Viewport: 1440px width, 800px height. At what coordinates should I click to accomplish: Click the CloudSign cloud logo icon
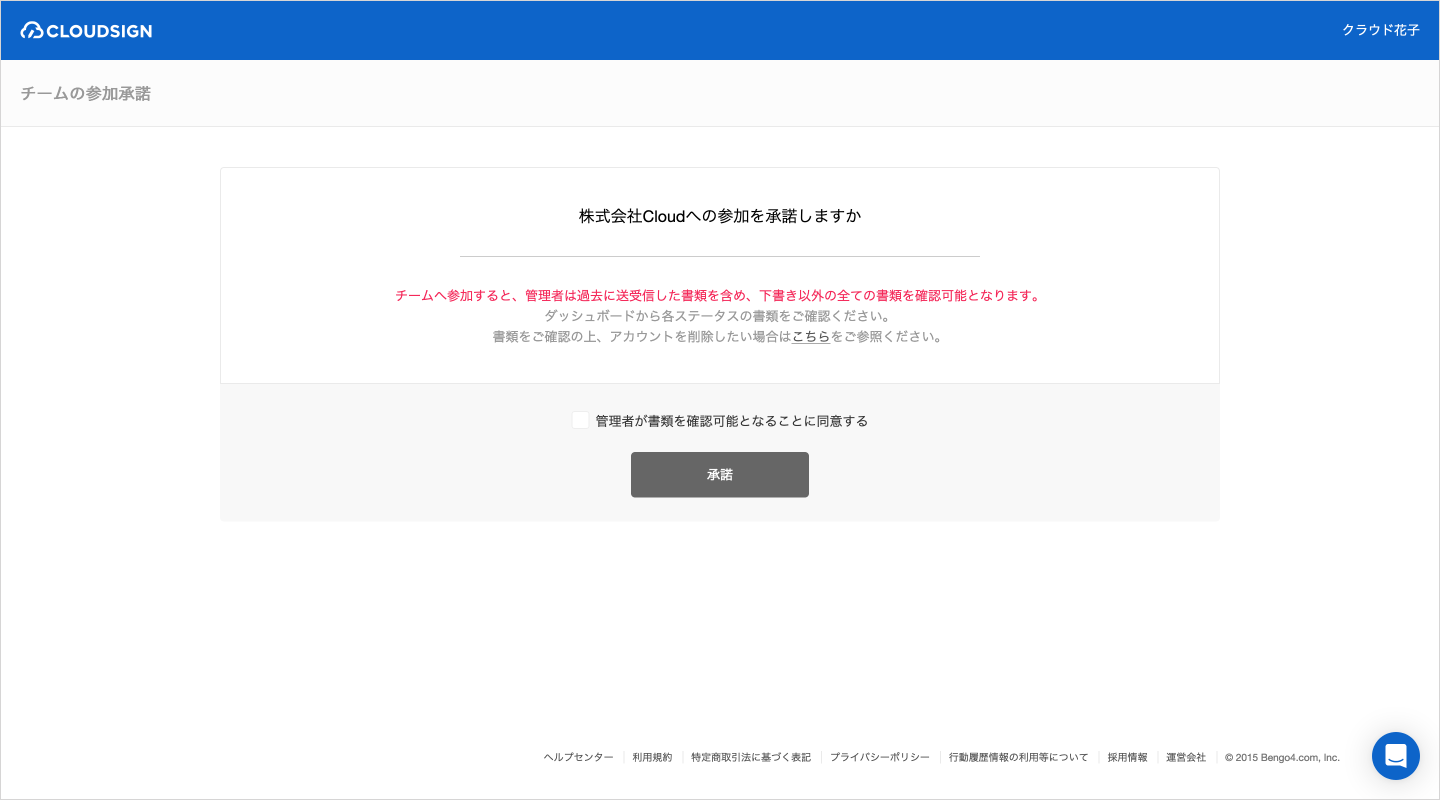[32, 31]
